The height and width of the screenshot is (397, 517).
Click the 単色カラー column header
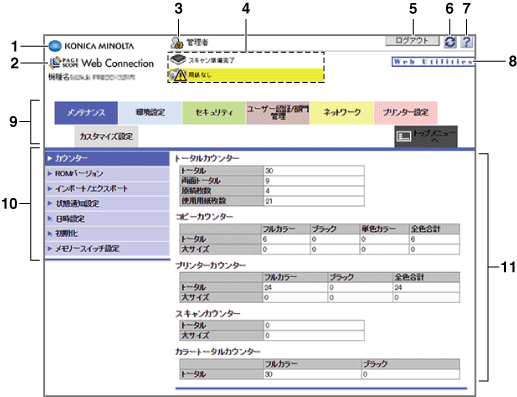[x=379, y=229]
